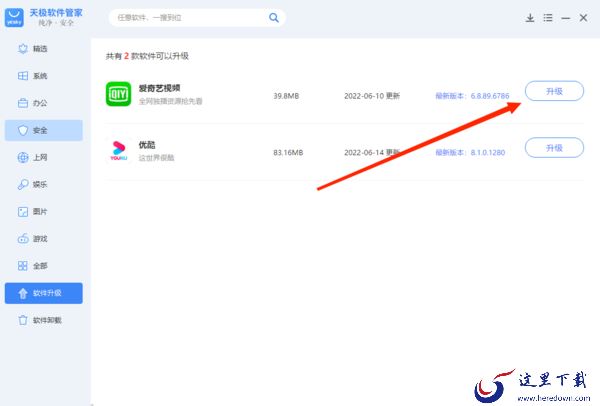Click the 39.8MB size text

[286, 96]
